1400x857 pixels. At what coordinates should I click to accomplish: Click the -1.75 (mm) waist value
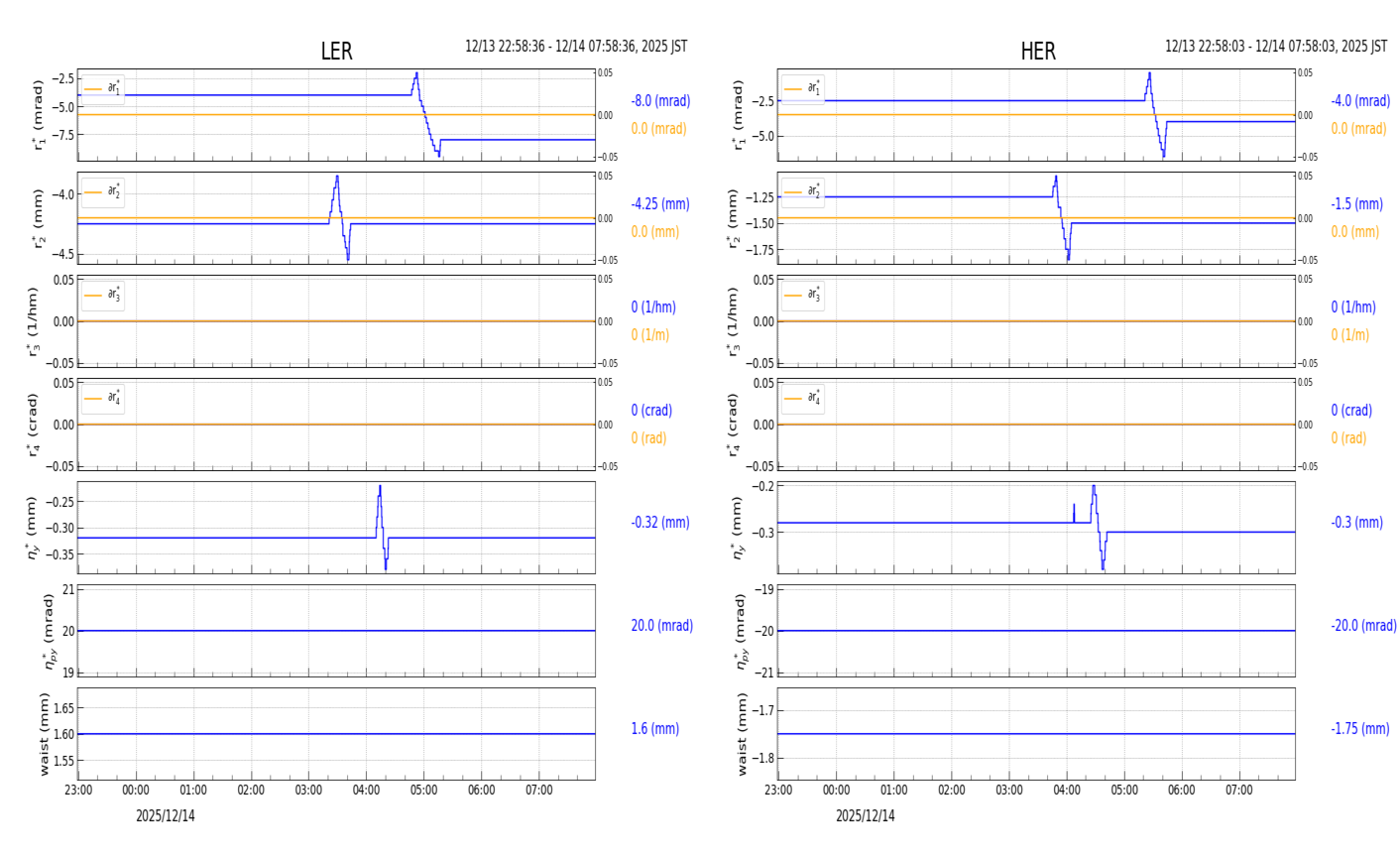[x=1360, y=729]
